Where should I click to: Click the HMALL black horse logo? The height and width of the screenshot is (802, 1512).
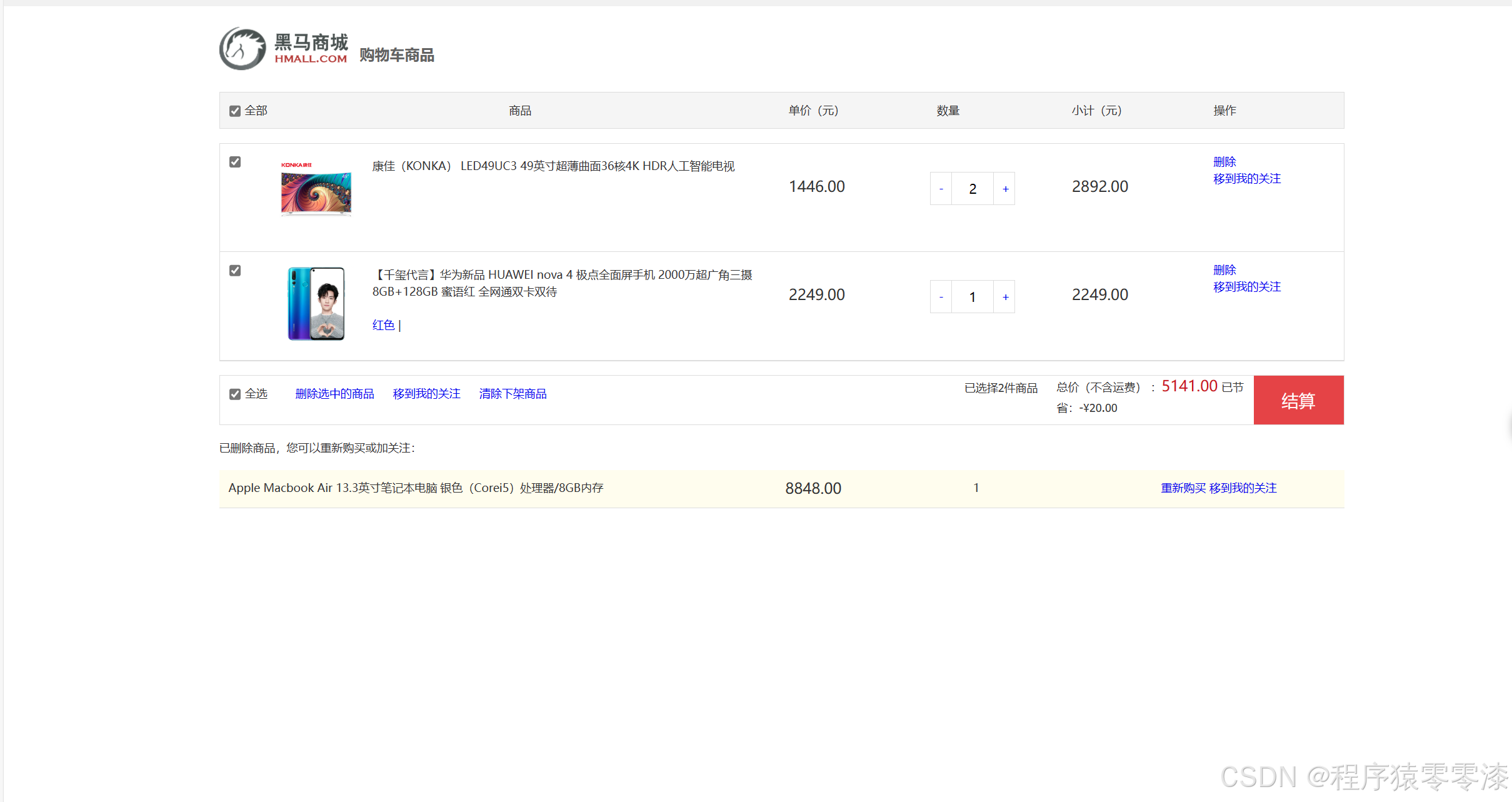(243, 48)
